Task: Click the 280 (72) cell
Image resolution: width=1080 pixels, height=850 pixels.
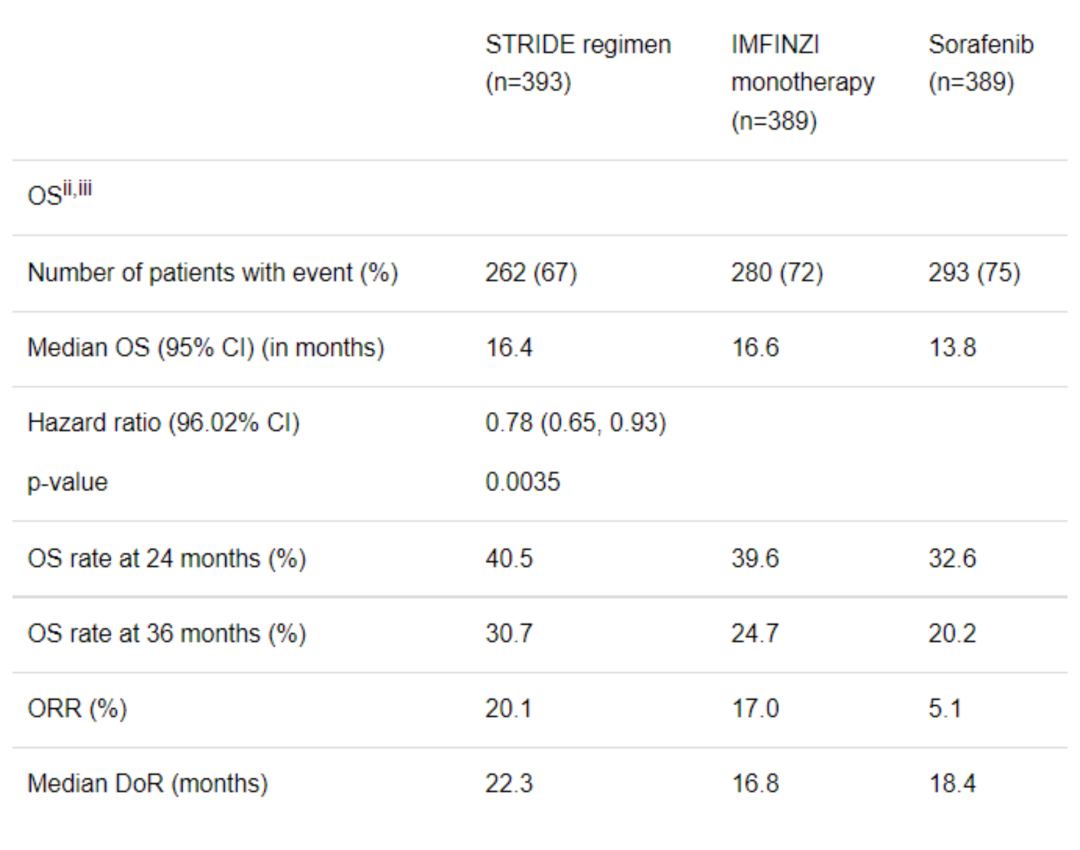Action: click(776, 273)
